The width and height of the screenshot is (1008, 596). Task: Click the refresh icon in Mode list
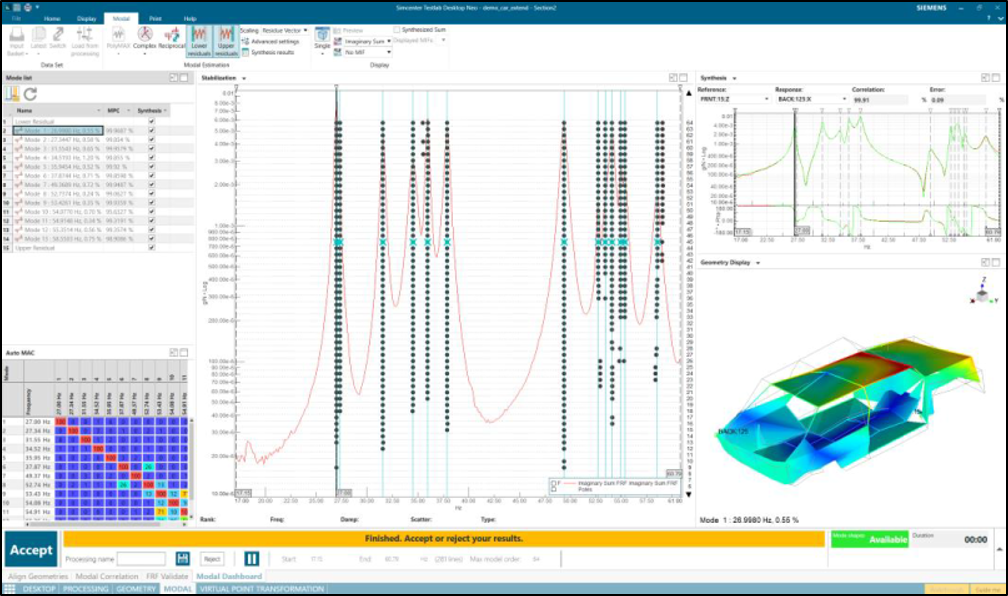pos(30,94)
